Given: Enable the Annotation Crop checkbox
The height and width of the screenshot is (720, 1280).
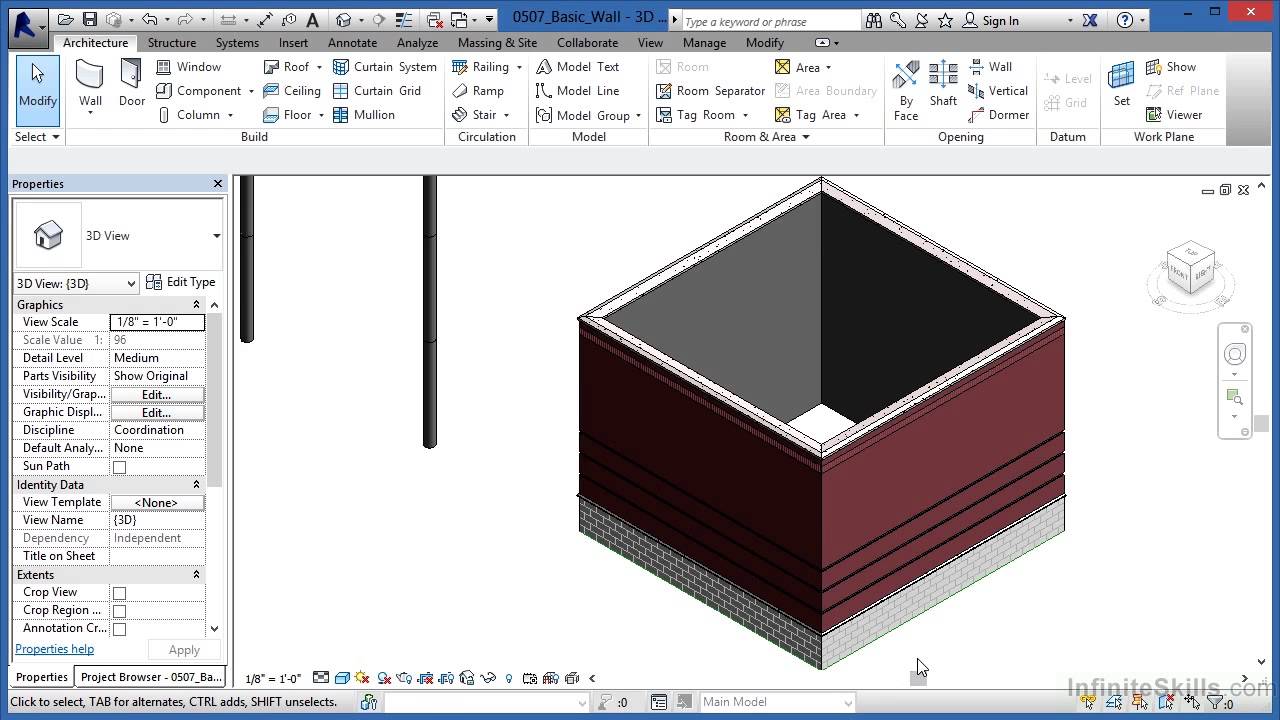Looking at the screenshot, I should pos(119,629).
